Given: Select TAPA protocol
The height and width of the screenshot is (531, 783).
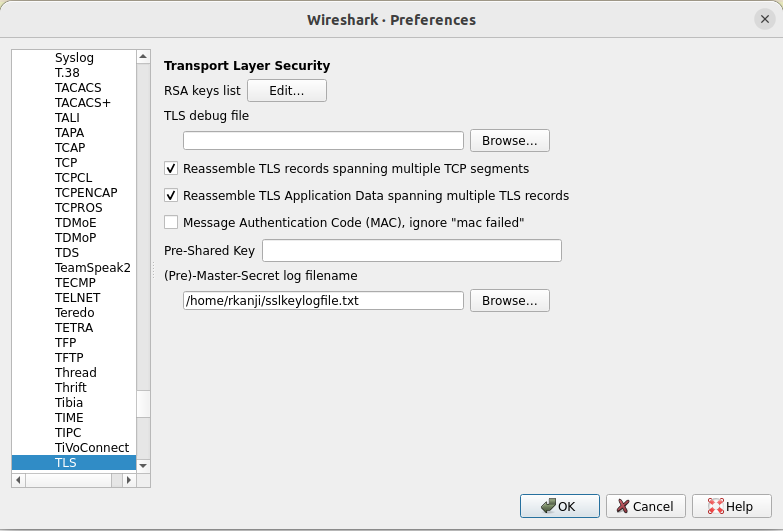Looking at the screenshot, I should tap(74, 132).
